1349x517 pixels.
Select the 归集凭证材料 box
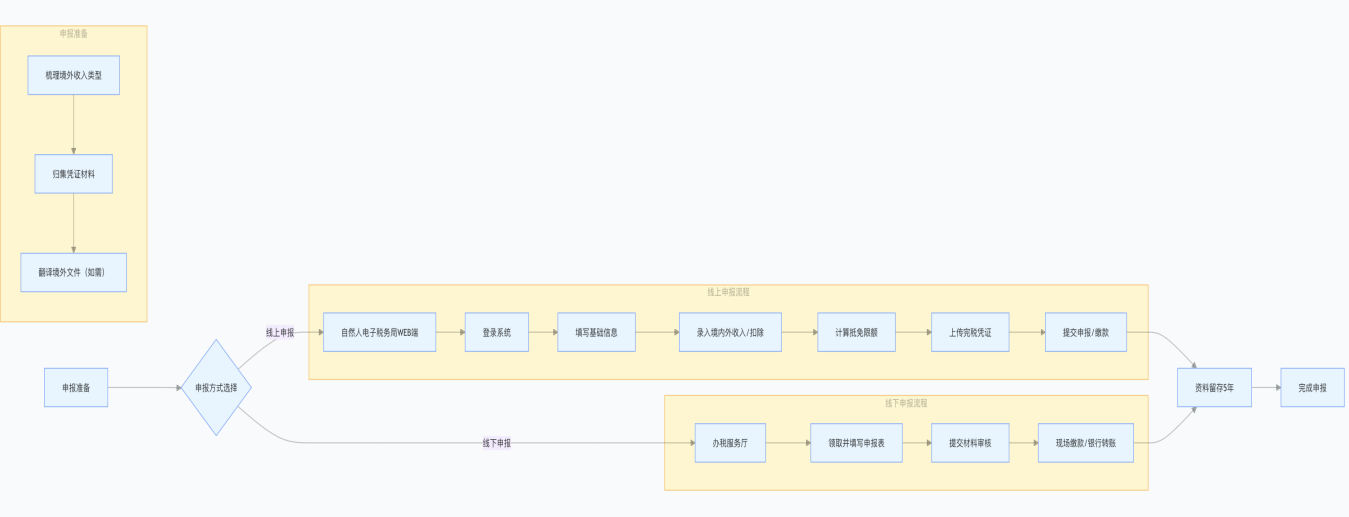pyautogui.click(x=73, y=174)
